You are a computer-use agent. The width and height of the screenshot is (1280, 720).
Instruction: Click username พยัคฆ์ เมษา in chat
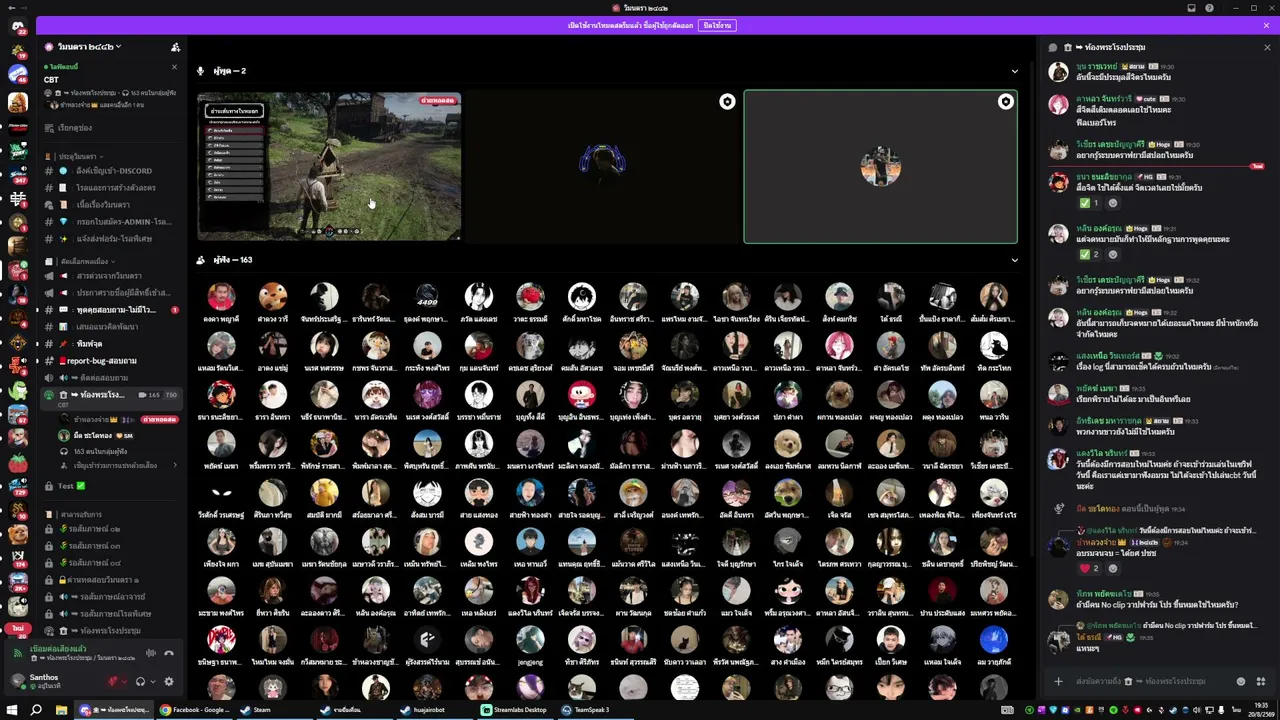tap(1096, 387)
